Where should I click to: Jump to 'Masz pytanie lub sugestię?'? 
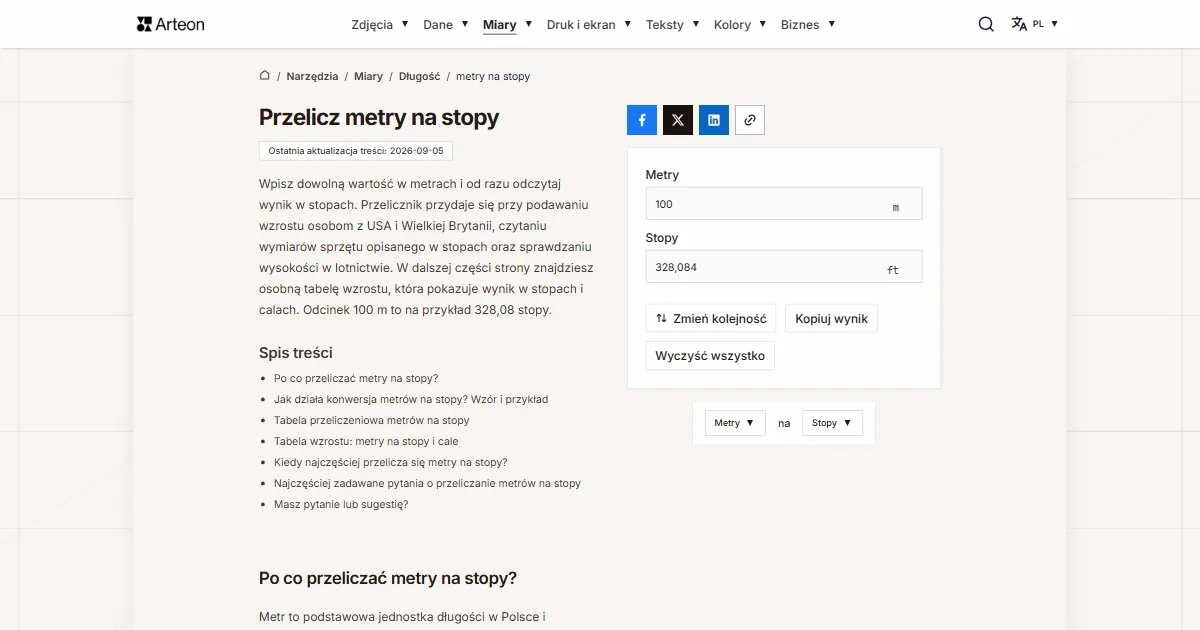tap(341, 504)
